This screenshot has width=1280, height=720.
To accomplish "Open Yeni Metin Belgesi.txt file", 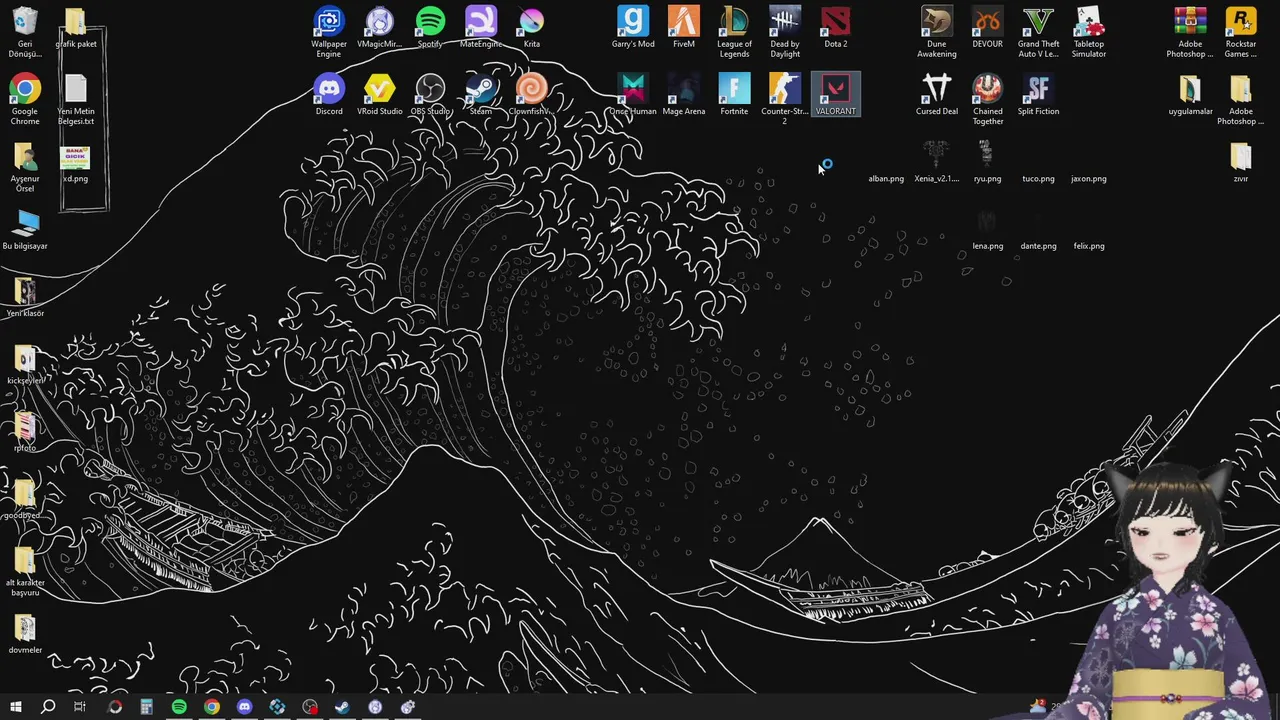I will click(x=76, y=99).
